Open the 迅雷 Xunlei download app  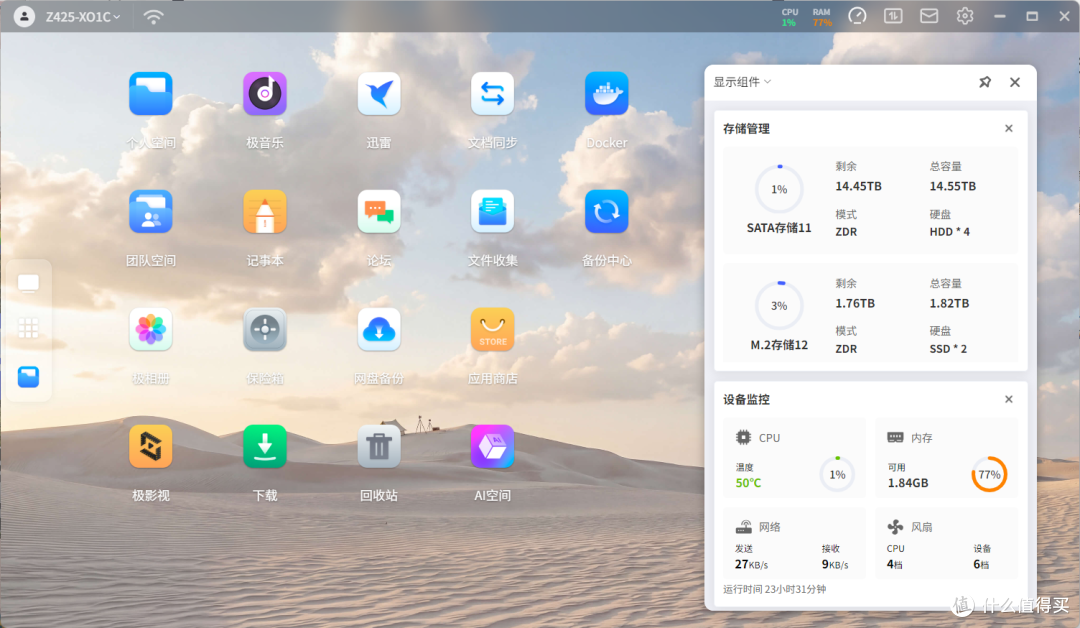pos(379,94)
